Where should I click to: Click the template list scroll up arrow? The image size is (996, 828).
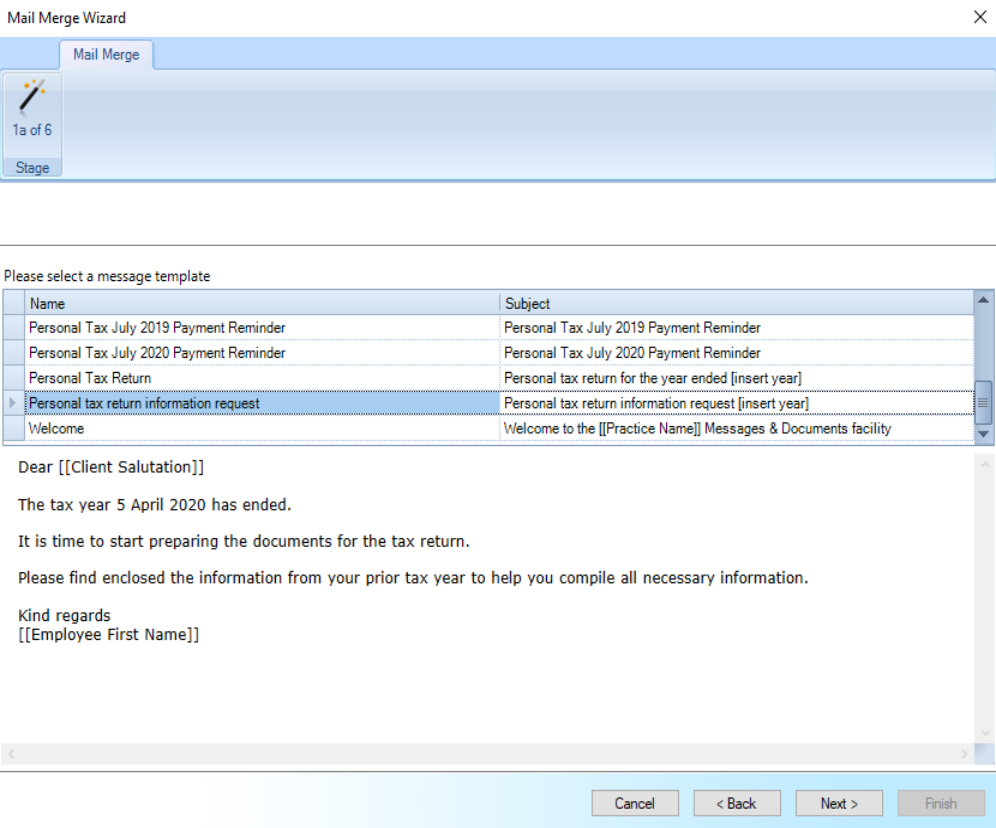[x=983, y=300]
